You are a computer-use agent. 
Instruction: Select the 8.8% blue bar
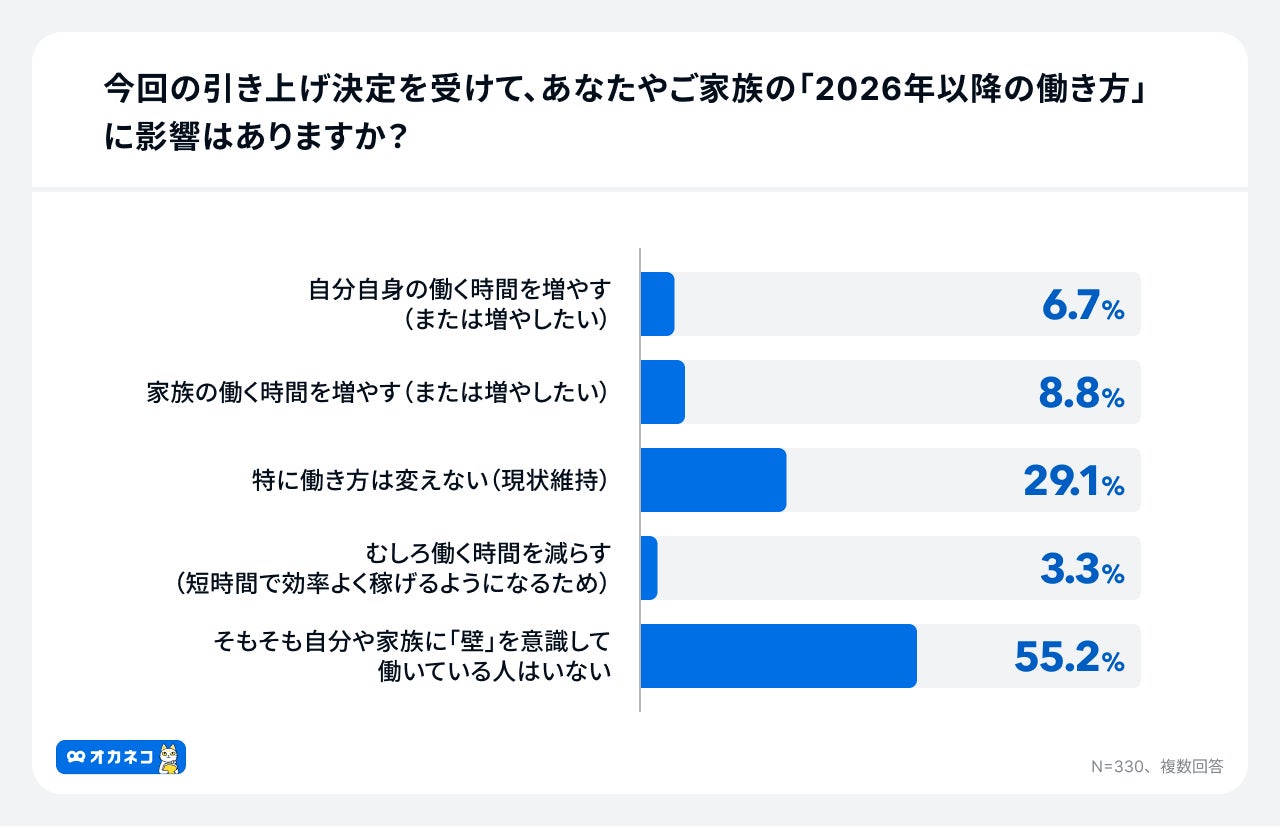[662, 392]
